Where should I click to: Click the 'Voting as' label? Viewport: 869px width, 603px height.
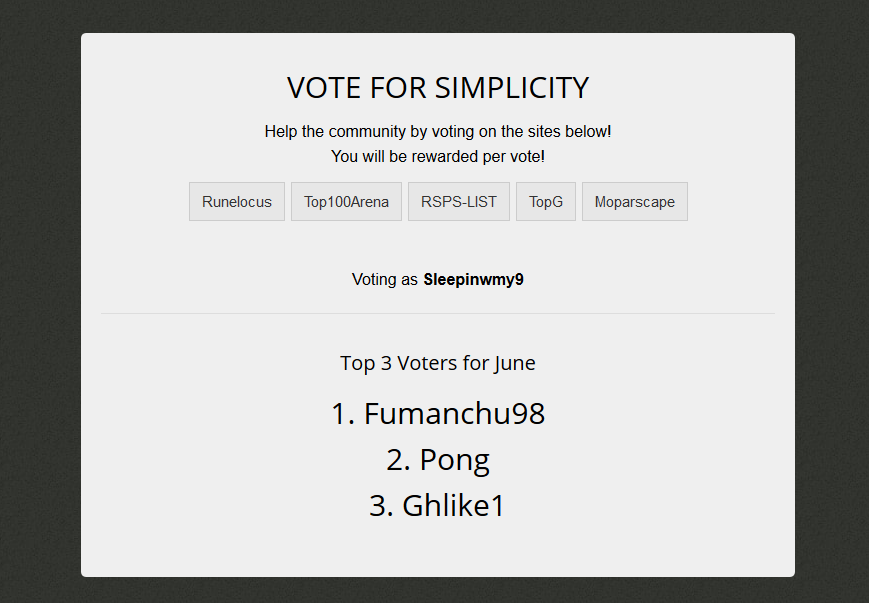pyautogui.click(x=385, y=280)
